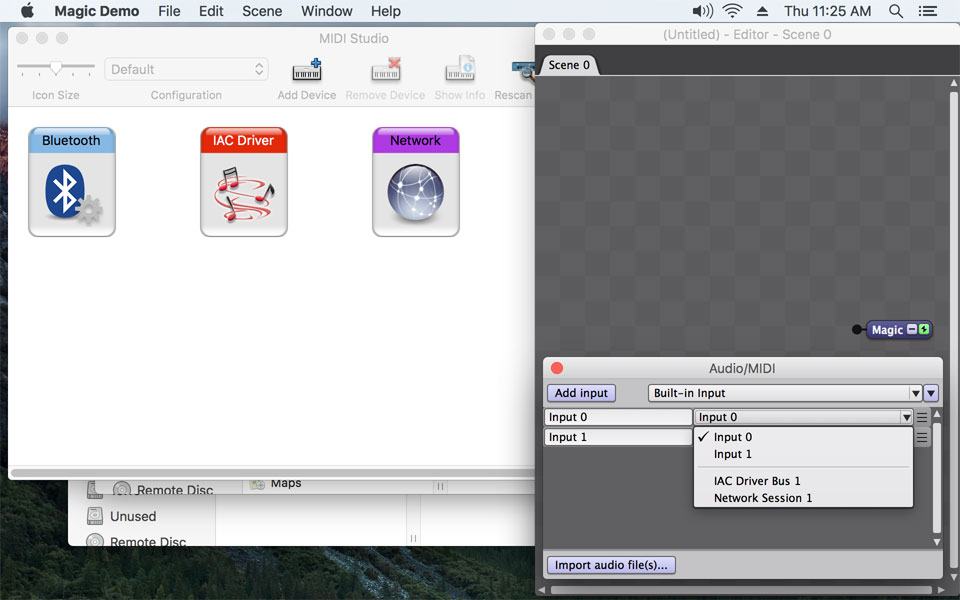Close the Audio/MIDI panel with the red button
The width and height of the screenshot is (960, 600).
click(557, 368)
